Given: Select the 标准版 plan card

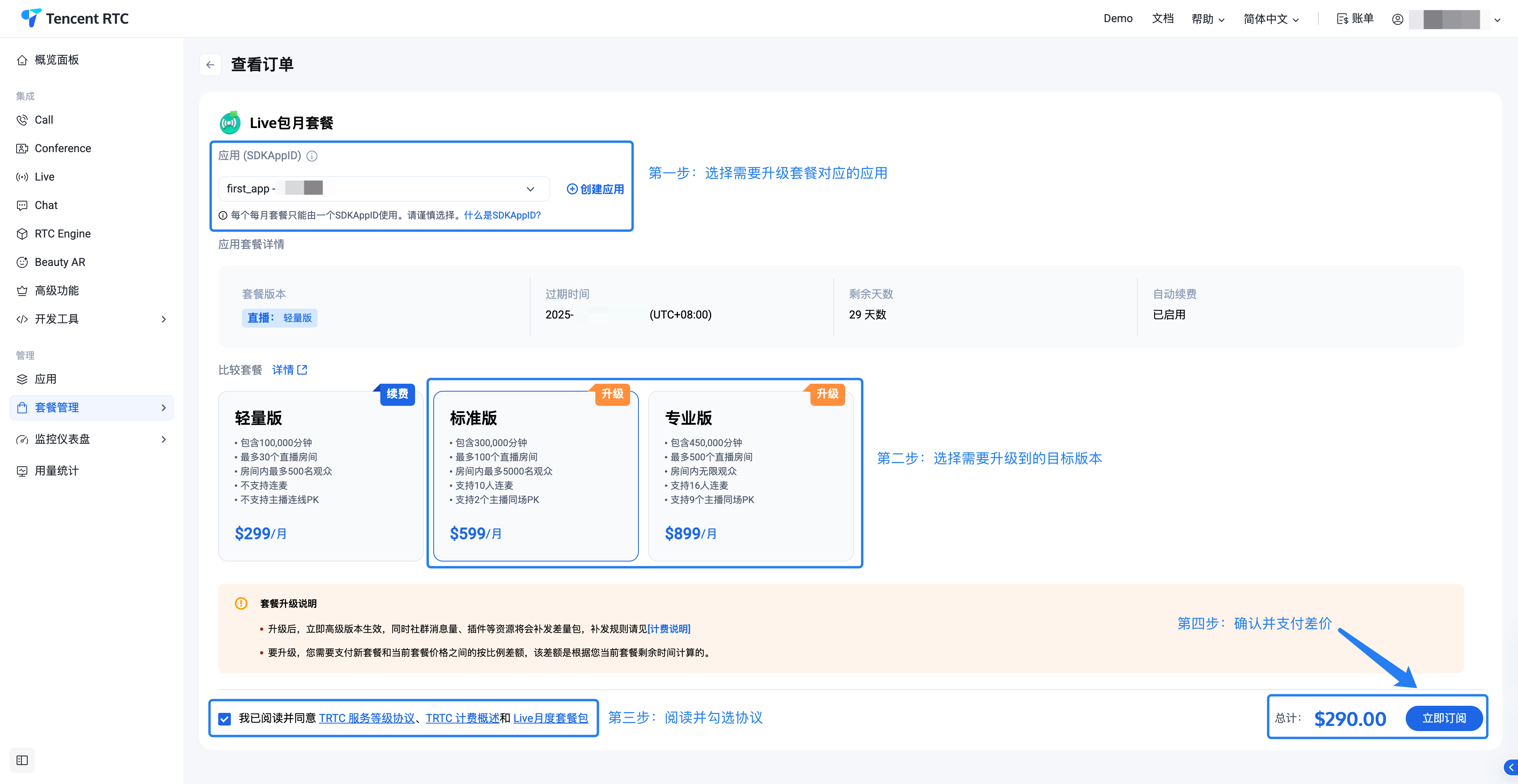Looking at the screenshot, I should click(535, 476).
